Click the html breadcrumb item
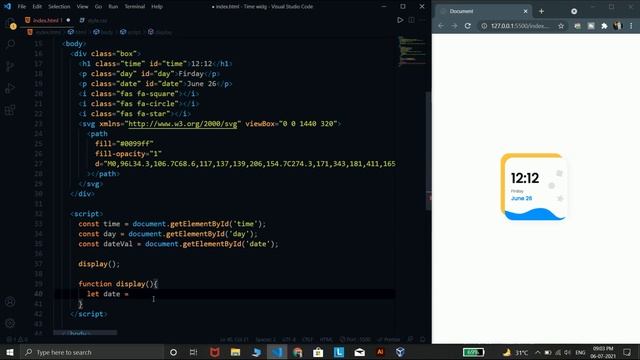Screen dimensions: 640x360 click(77, 32)
